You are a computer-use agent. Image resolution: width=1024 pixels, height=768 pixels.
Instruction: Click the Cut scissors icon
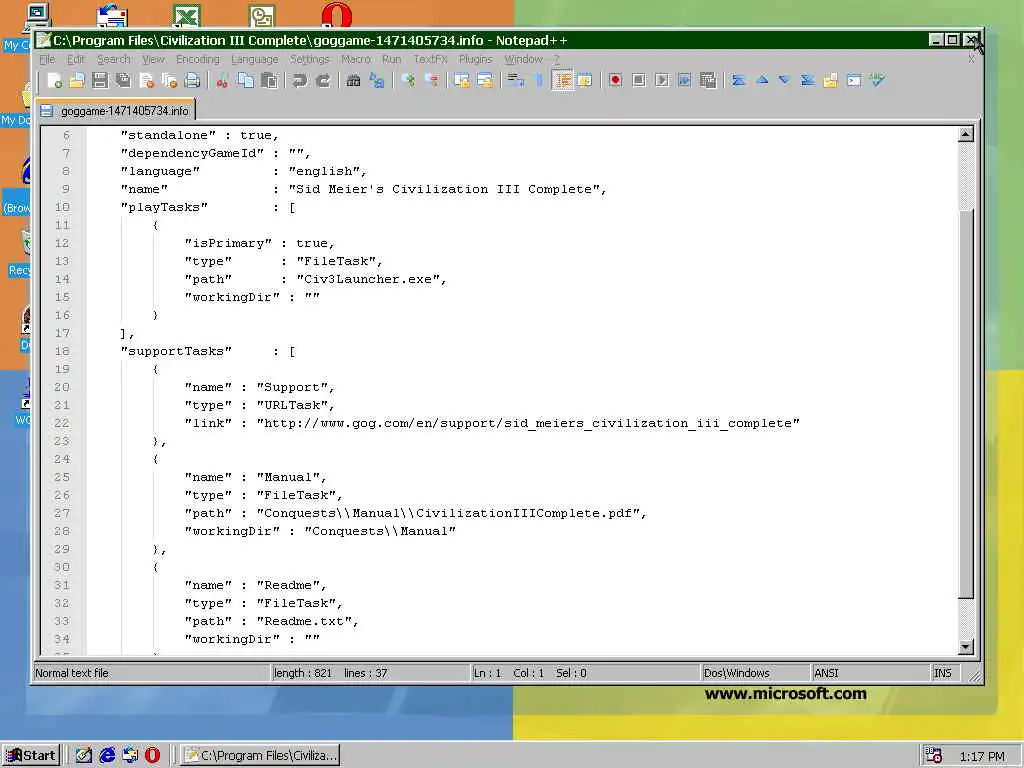point(222,80)
